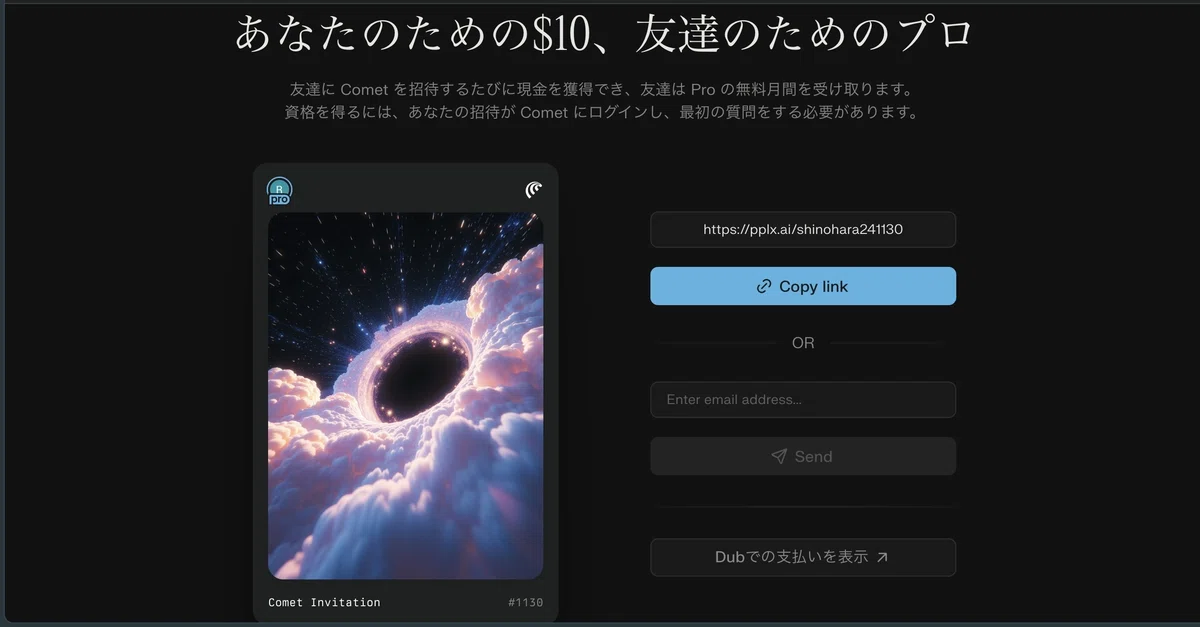Click the #1130 invitation number
Image resolution: width=1200 pixels, height=627 pixels.
coord(525,602)
